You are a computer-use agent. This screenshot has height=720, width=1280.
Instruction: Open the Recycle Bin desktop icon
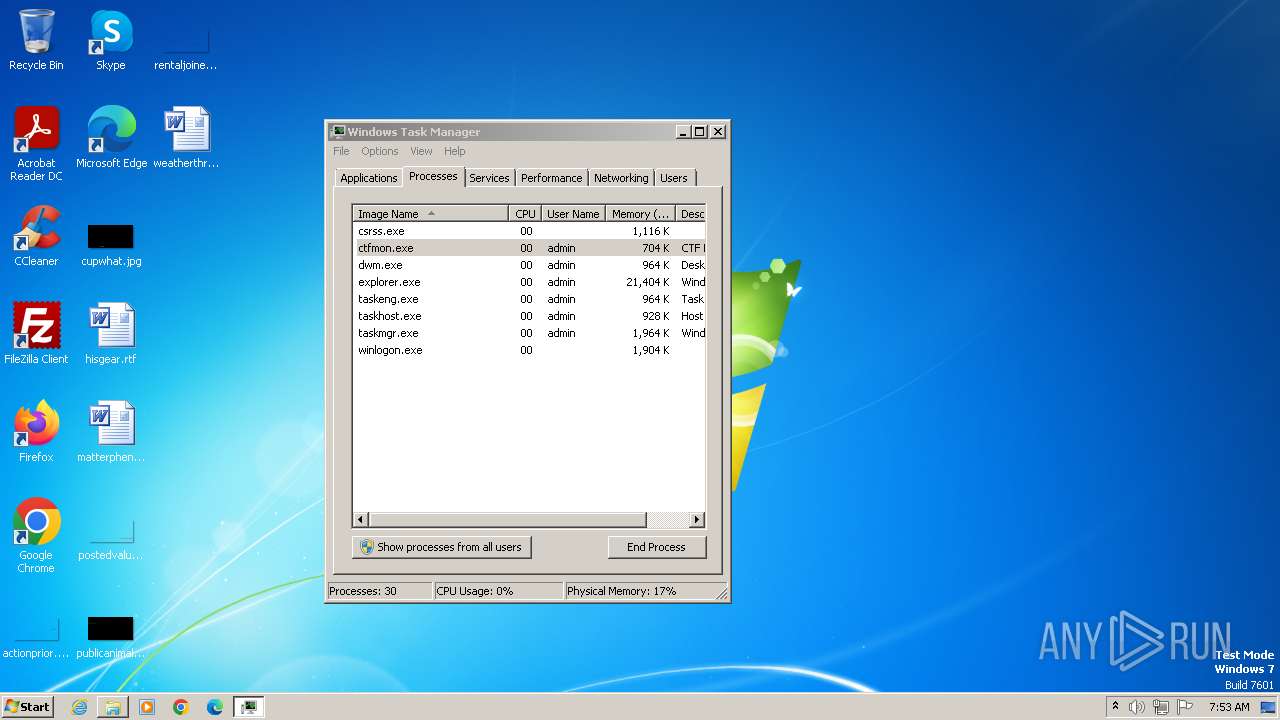[x=36, y=40]
